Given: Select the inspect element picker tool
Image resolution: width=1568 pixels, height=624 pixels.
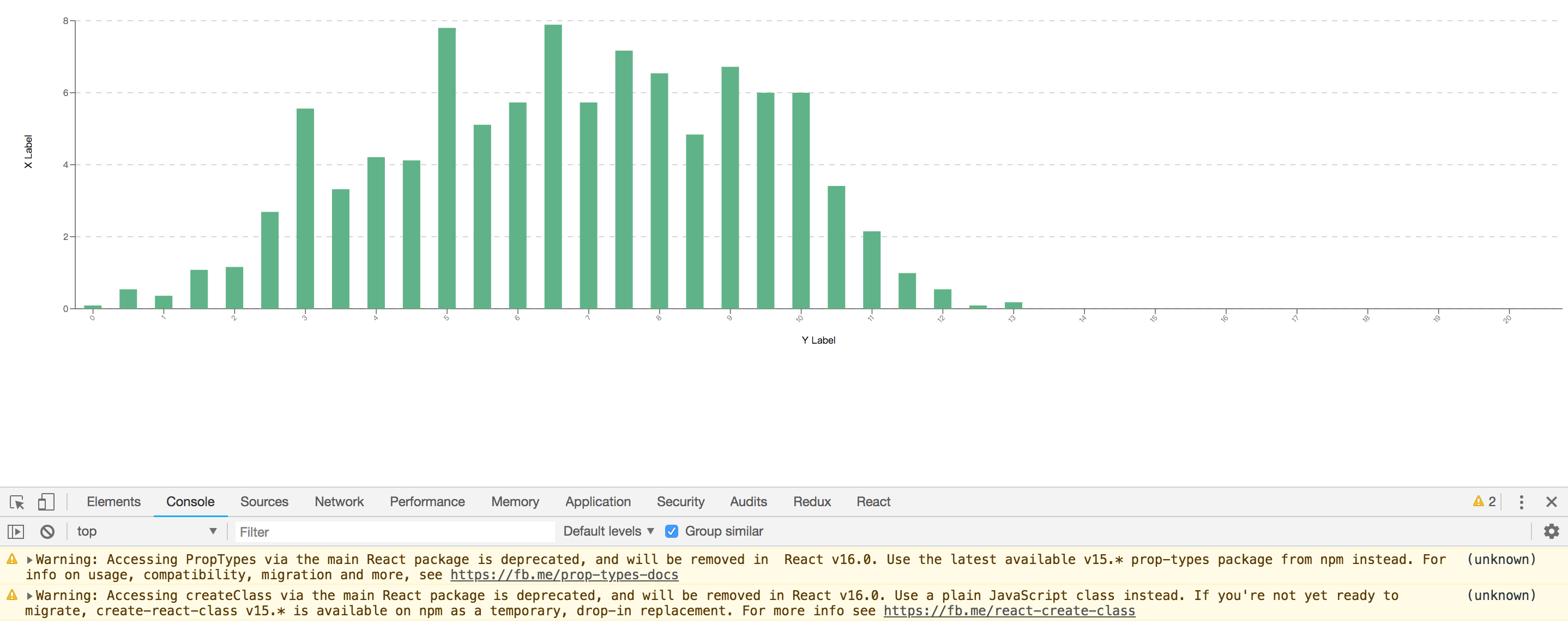Looking at the screenshot, I should [x=16, y=502].
